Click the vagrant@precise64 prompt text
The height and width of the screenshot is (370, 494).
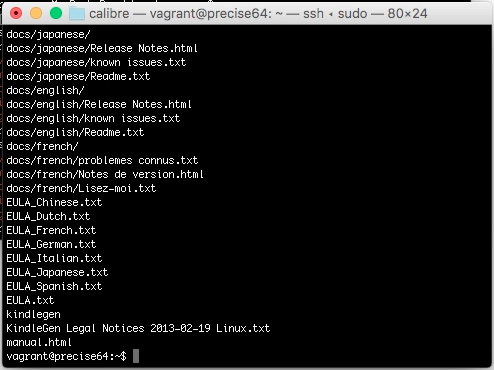tap(66, 356)
